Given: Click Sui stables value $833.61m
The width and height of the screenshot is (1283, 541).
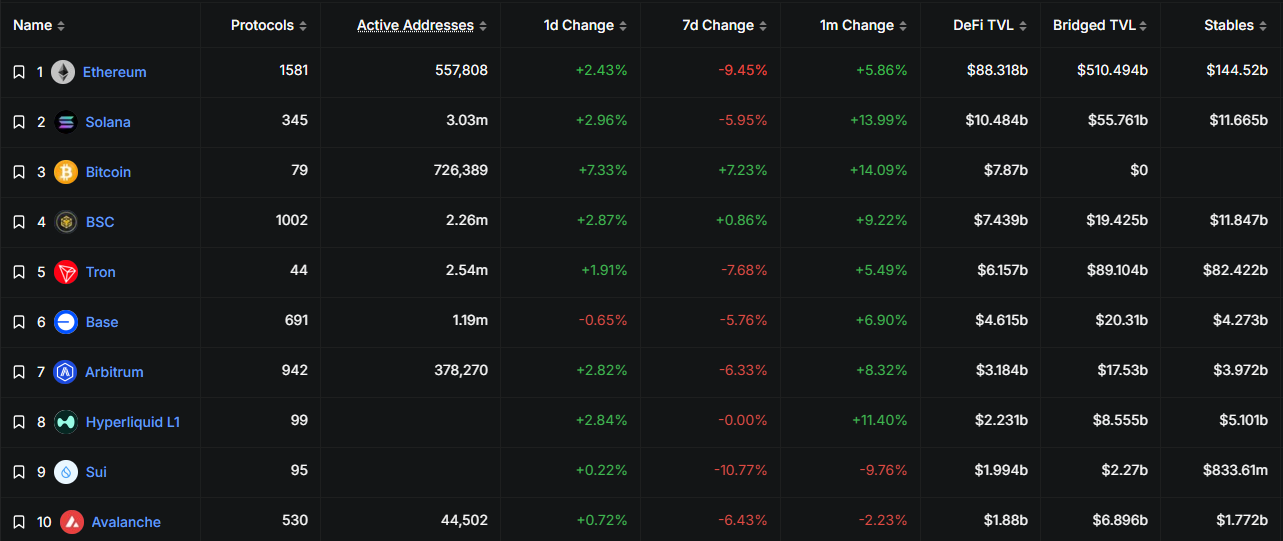Looking at the screenshot, I should (x=1237, y=470).
